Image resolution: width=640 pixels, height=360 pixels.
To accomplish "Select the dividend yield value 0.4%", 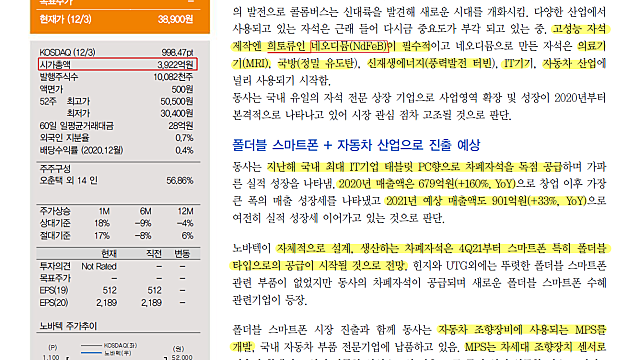I will tap(184, 150).
